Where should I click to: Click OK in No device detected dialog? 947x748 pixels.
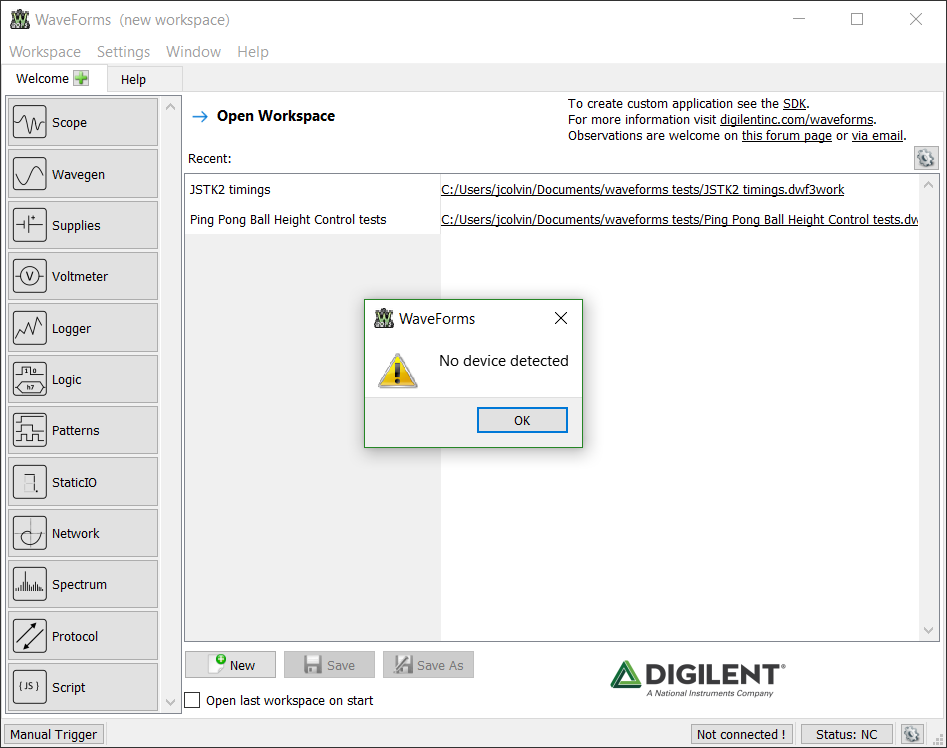pos(522,420)
